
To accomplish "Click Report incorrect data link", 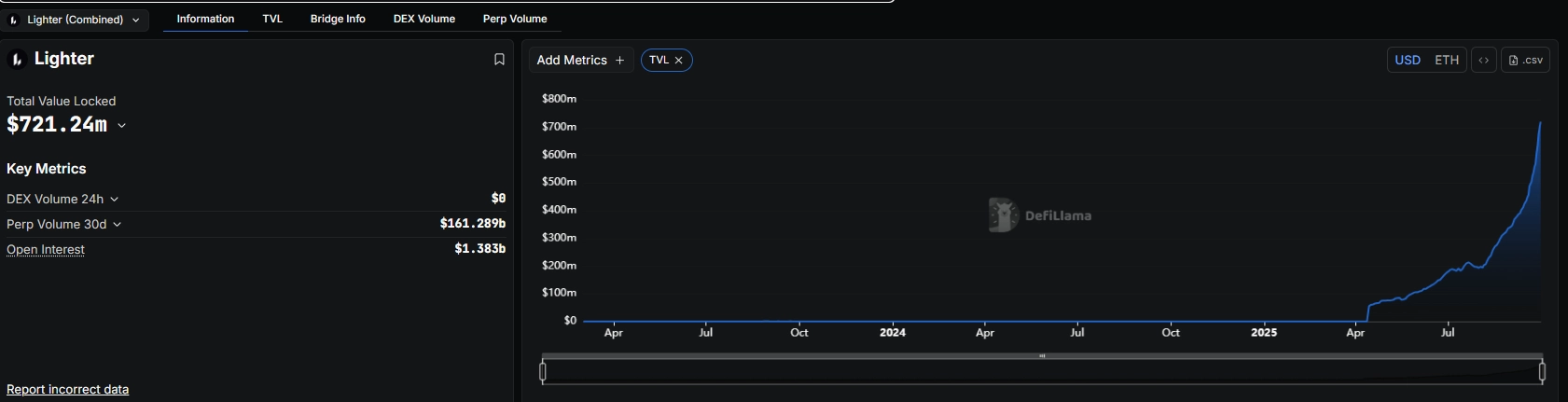I will pyautogui.click(x=67, y=389).
